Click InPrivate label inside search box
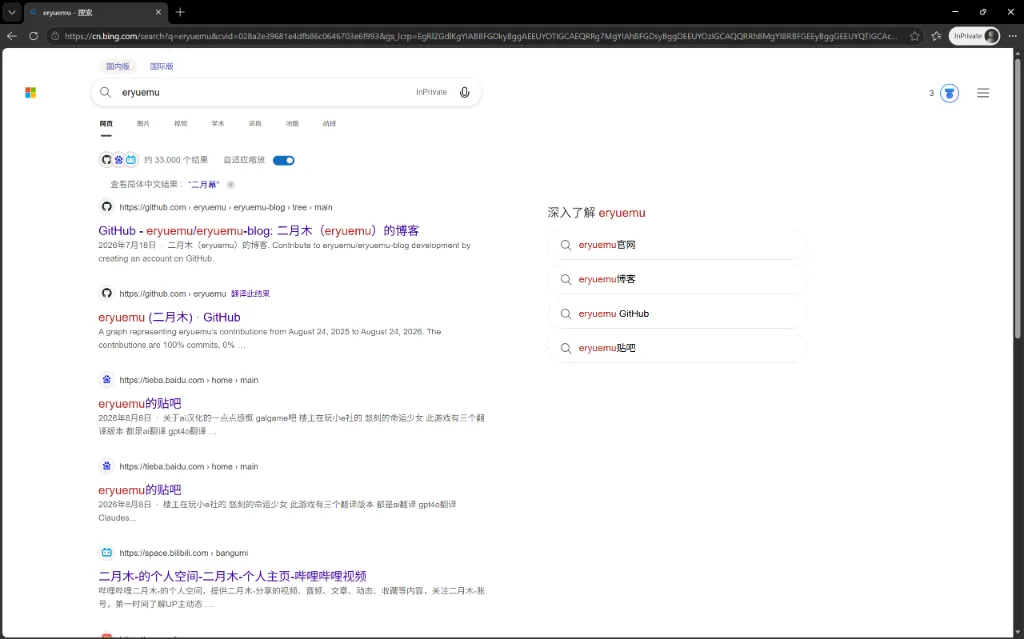Viewport: 1024px width, 639px height. click(431, 92)
